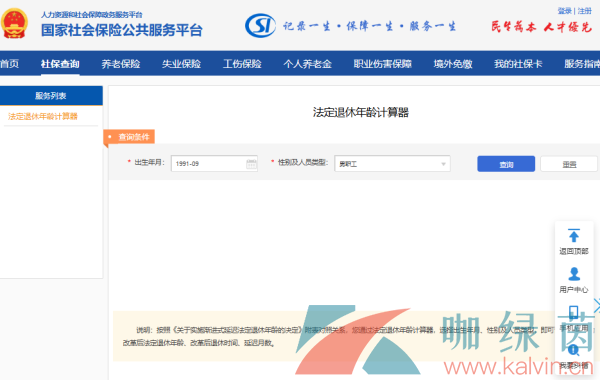Open the 养老保险 menu

point(121,64)
